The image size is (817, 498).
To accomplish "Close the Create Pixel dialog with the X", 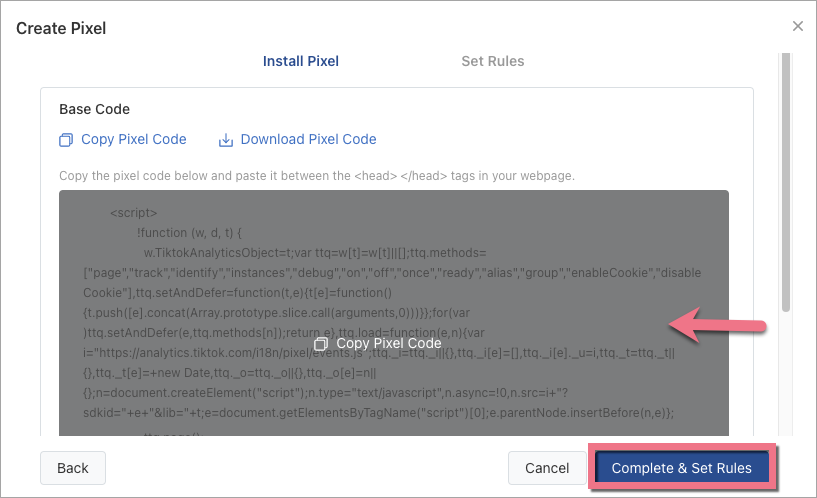I will point(797,26).
